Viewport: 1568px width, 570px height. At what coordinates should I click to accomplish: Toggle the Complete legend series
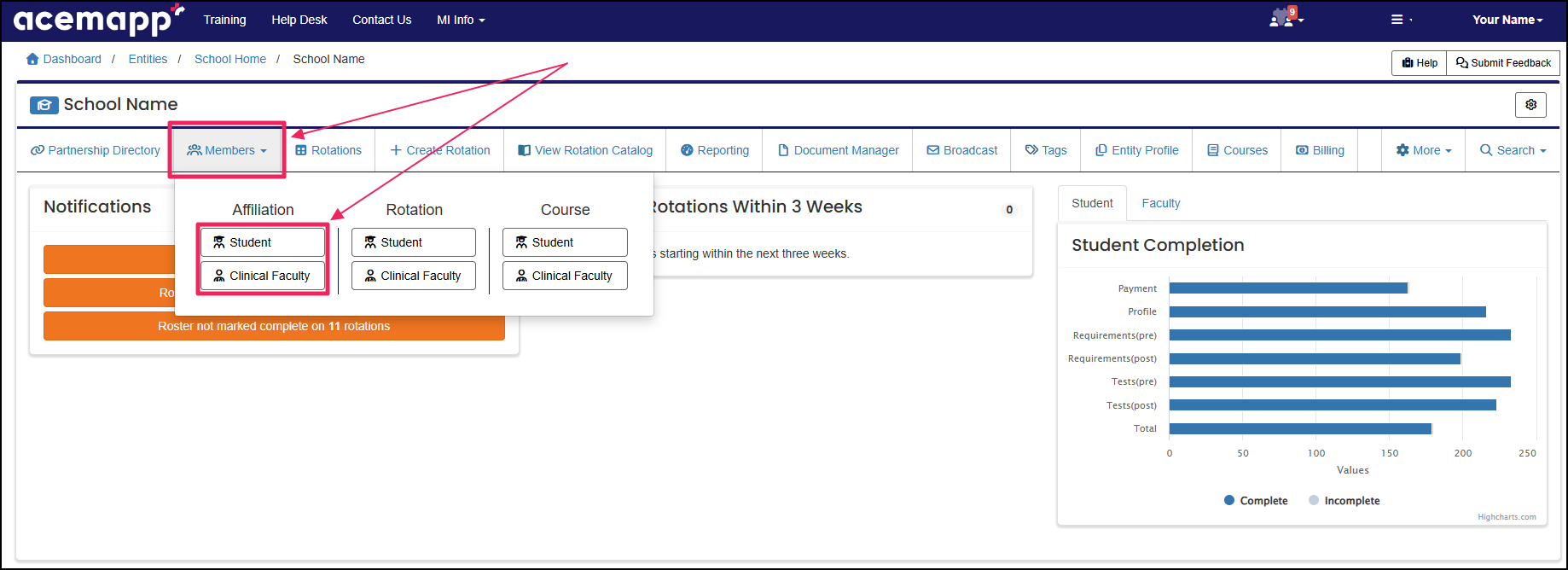click(x=1255, y=501)
